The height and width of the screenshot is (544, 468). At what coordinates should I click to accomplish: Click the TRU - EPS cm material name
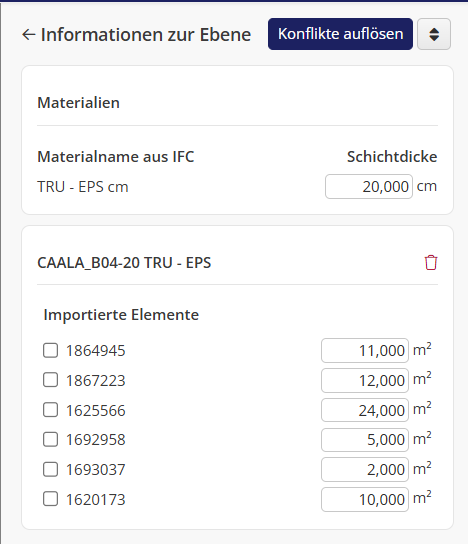tap(83, 187)
